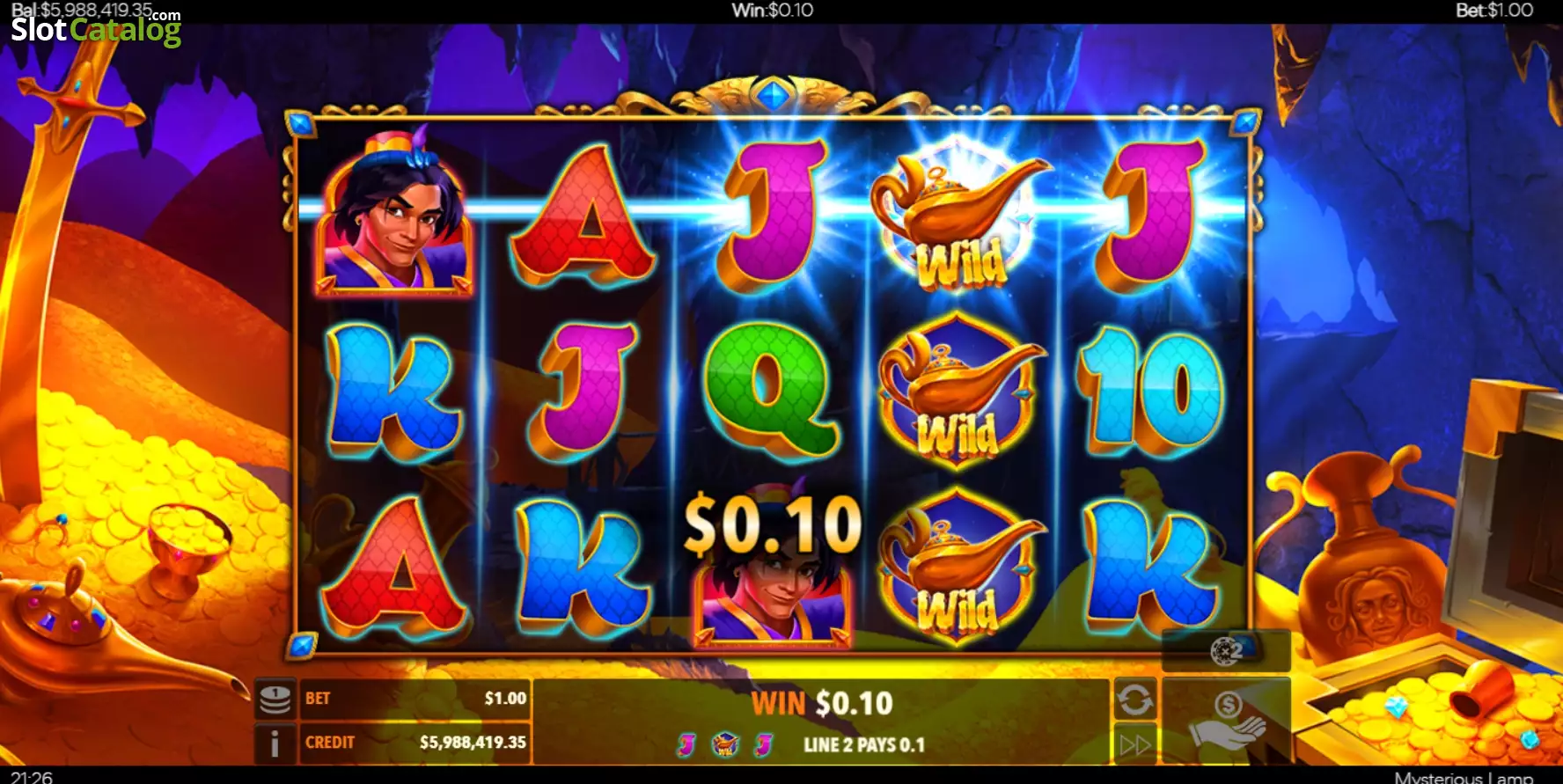This screenshot has height=784, width=1563.
Task: Click the middle-row Wild lamp symbol
Action: click(959, 392)
